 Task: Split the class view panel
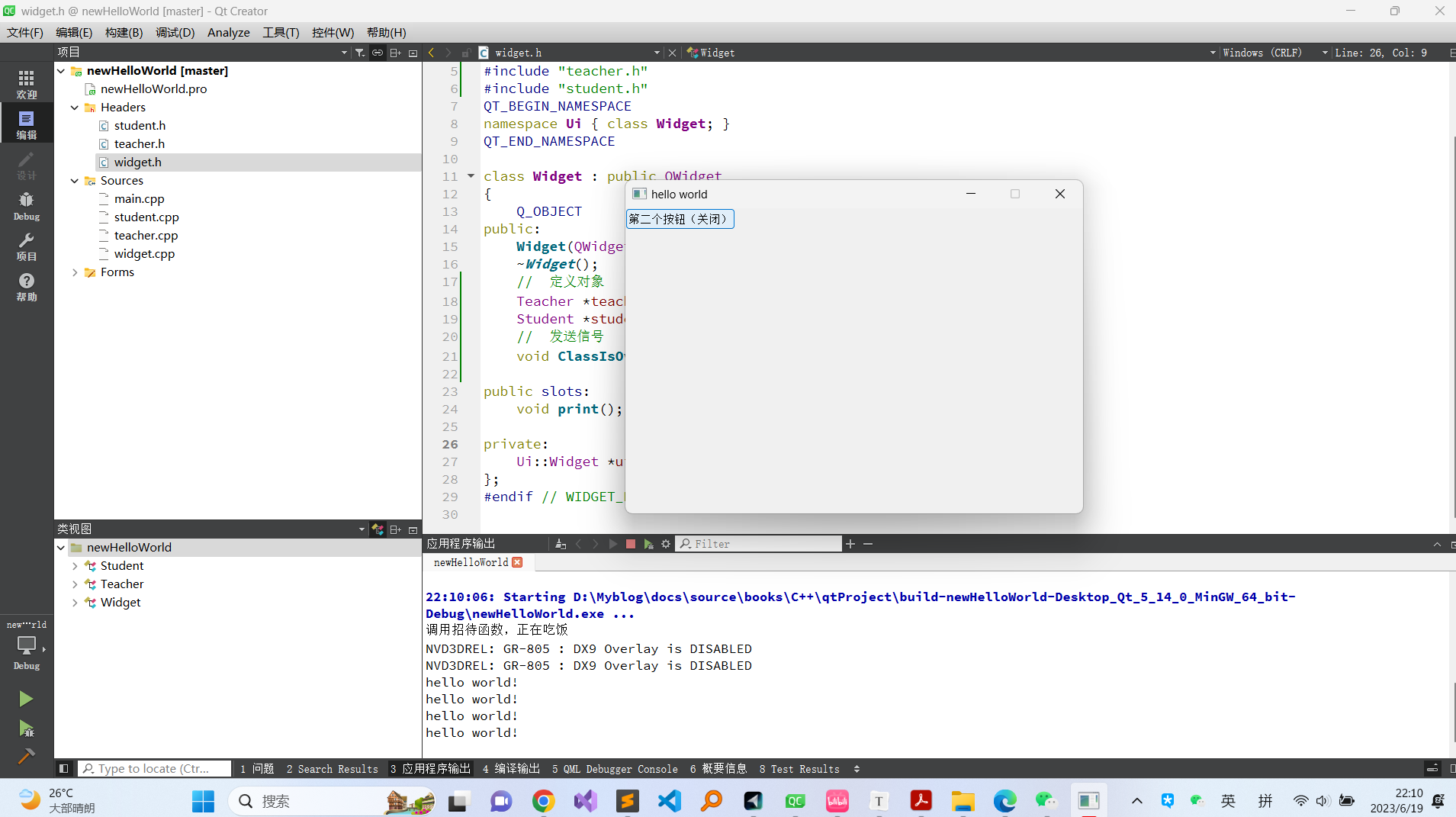(x=395, y=529)
